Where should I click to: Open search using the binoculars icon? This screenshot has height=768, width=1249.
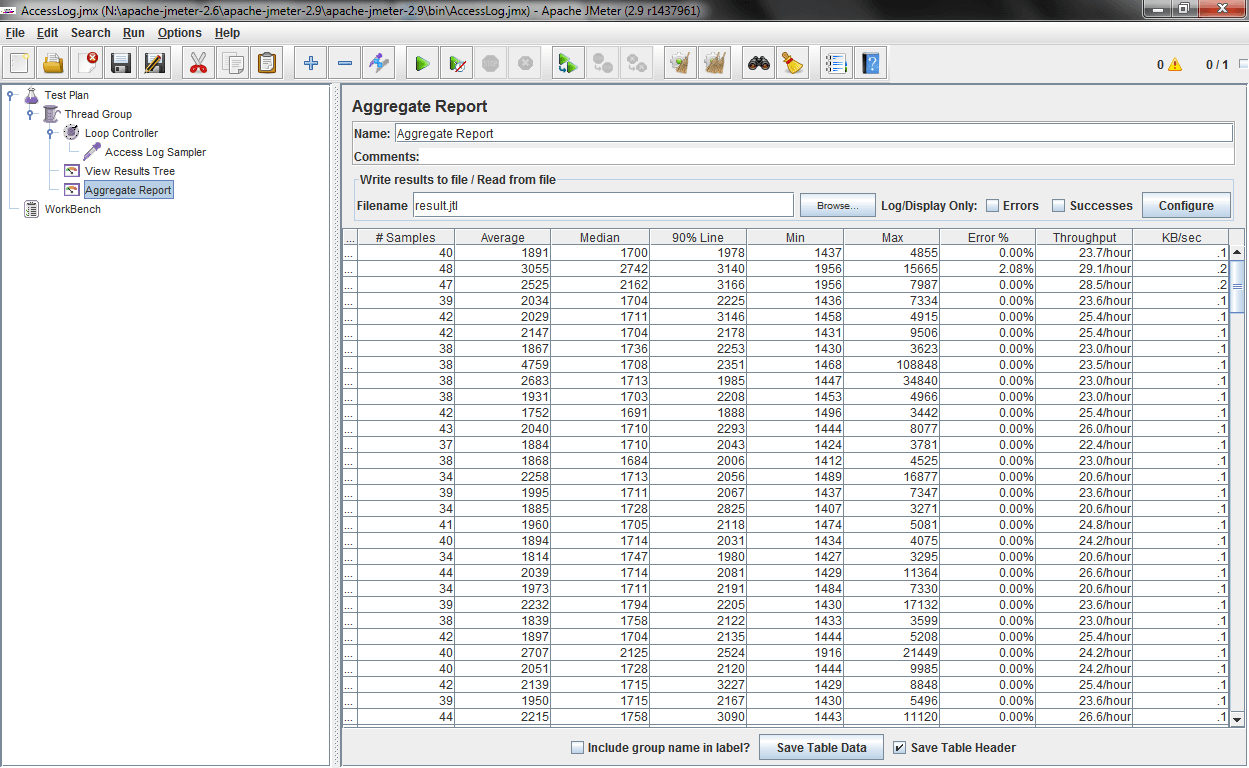pos(758,62)
